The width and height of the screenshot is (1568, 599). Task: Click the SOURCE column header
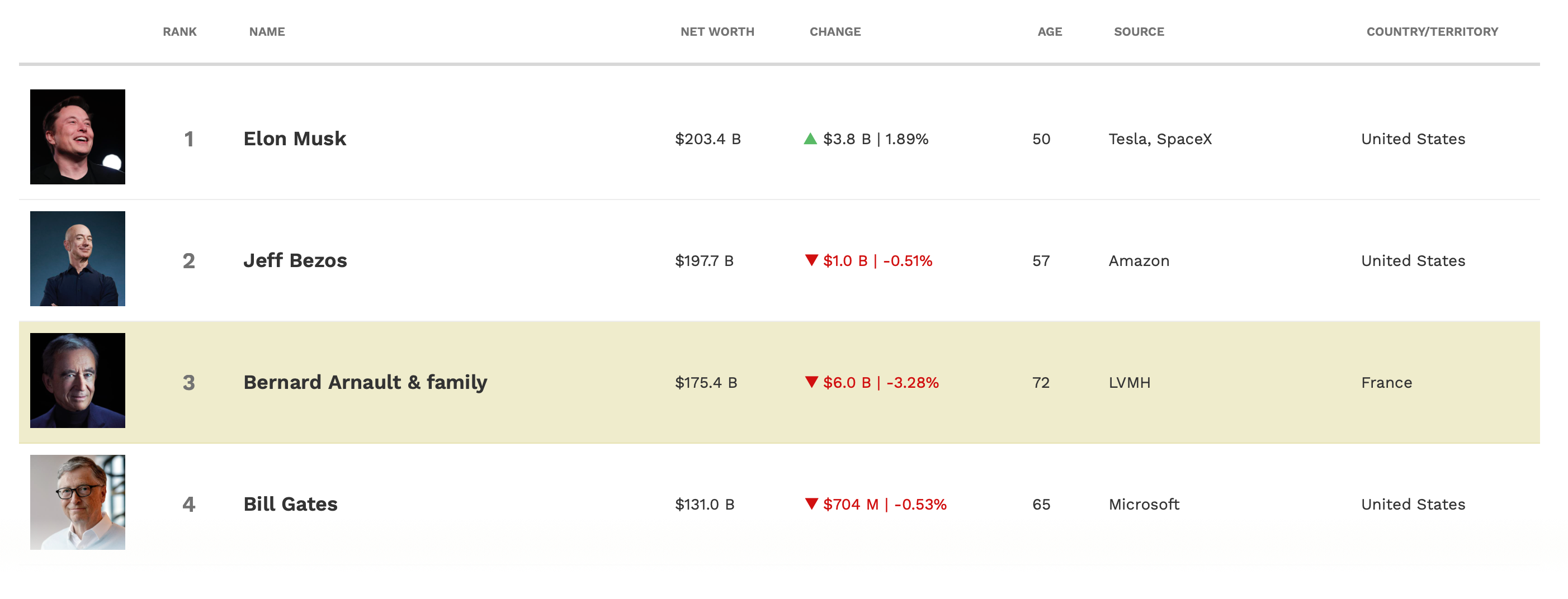pyautogui.click(x=1139, y=32)
